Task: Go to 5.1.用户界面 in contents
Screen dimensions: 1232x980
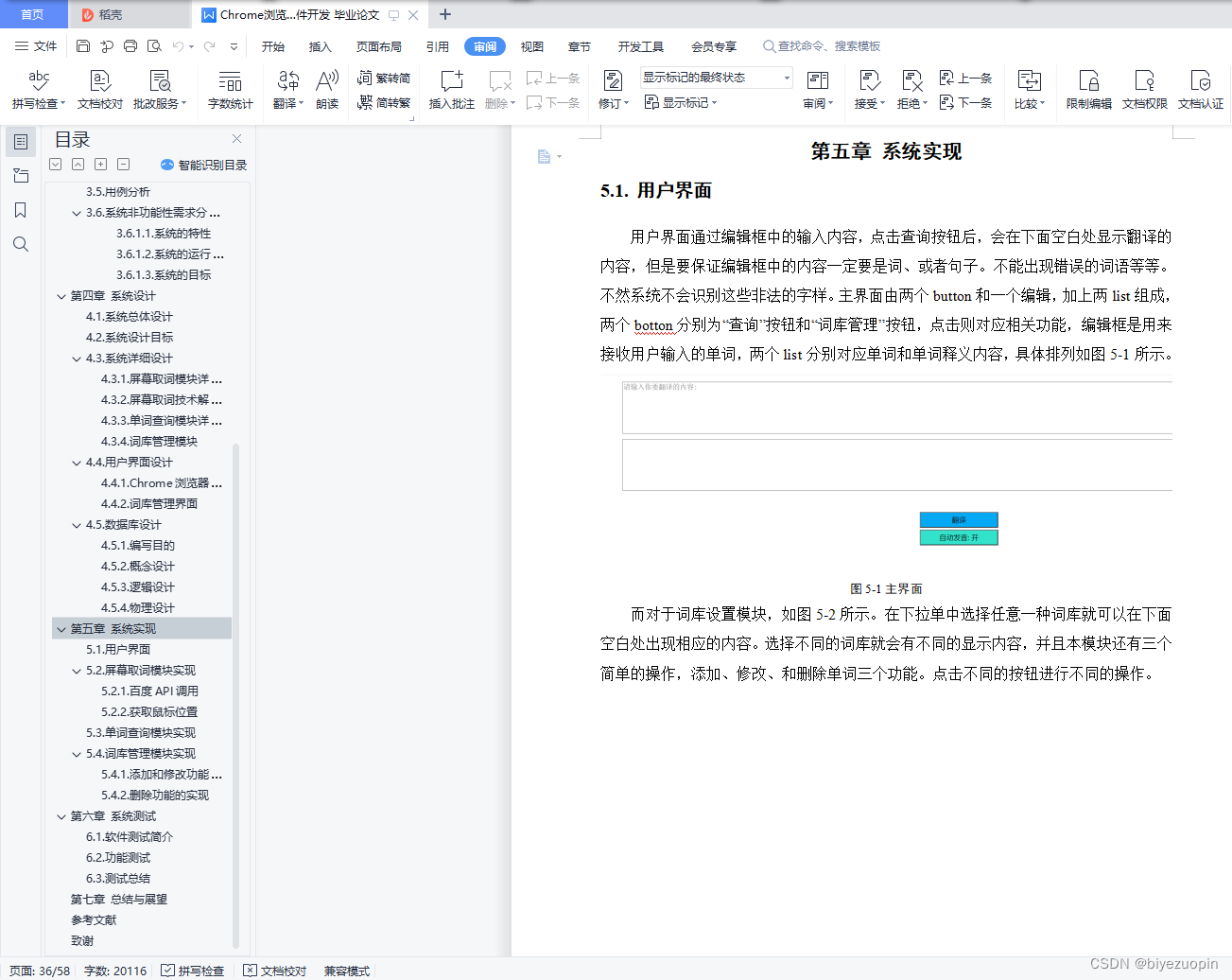Action: click(x=118, y=650)
